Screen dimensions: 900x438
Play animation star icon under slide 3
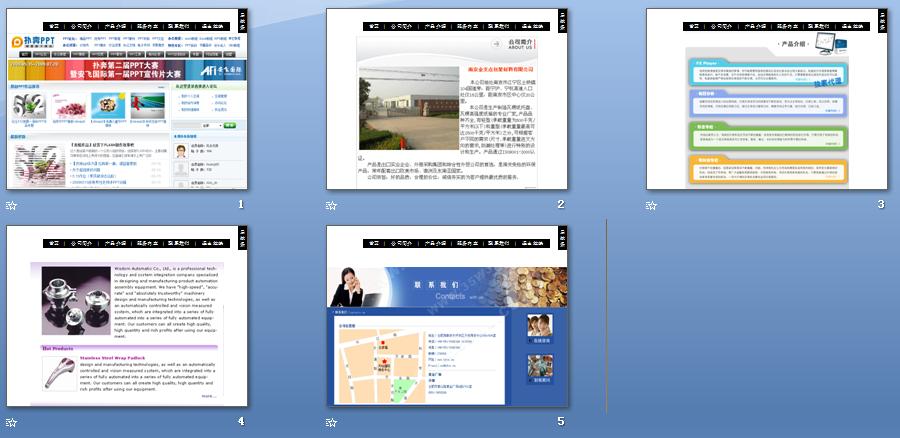[651, 206]
